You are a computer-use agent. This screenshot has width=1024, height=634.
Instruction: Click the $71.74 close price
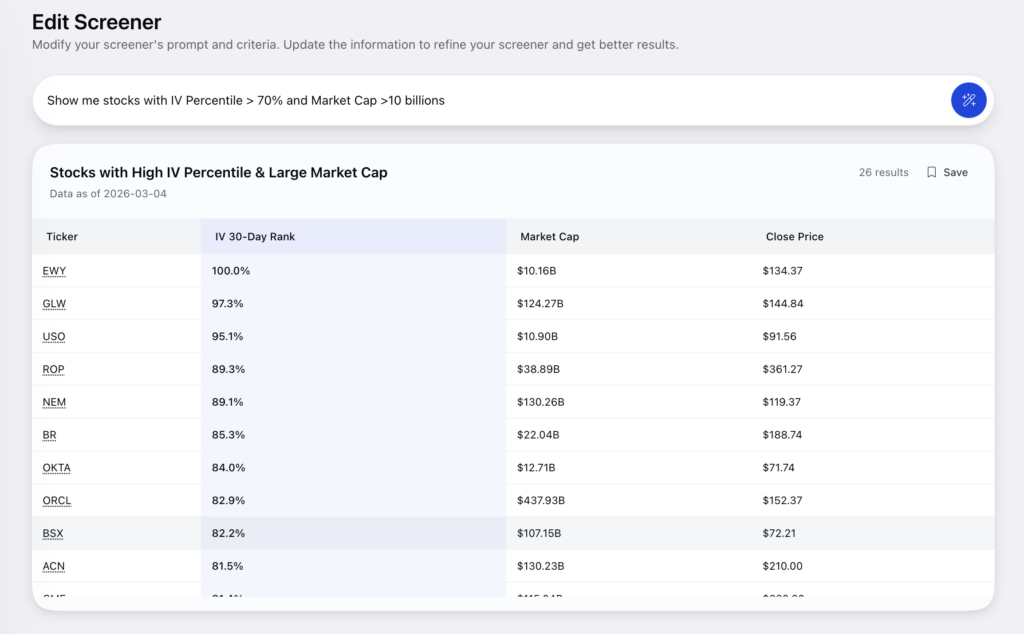pyautogui.click(x=778, y=468)
